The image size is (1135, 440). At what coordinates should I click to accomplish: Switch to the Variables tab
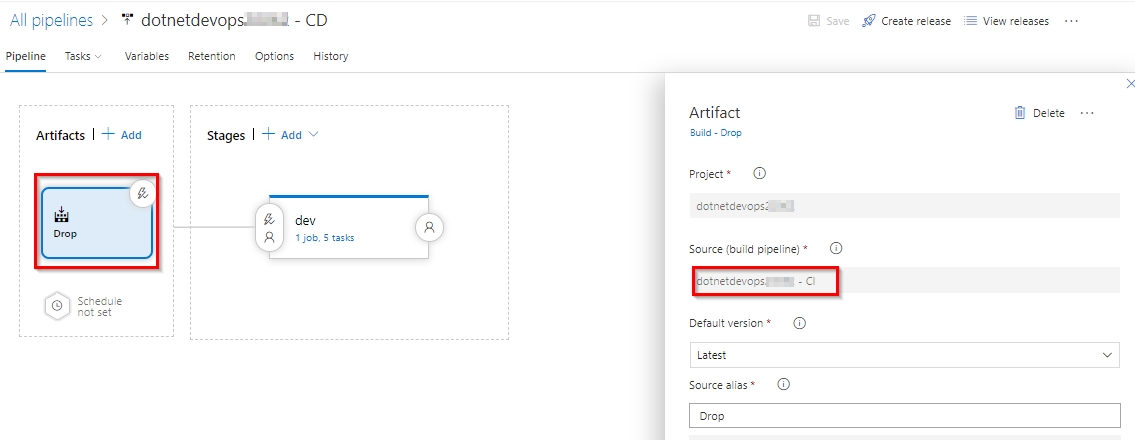147,56
